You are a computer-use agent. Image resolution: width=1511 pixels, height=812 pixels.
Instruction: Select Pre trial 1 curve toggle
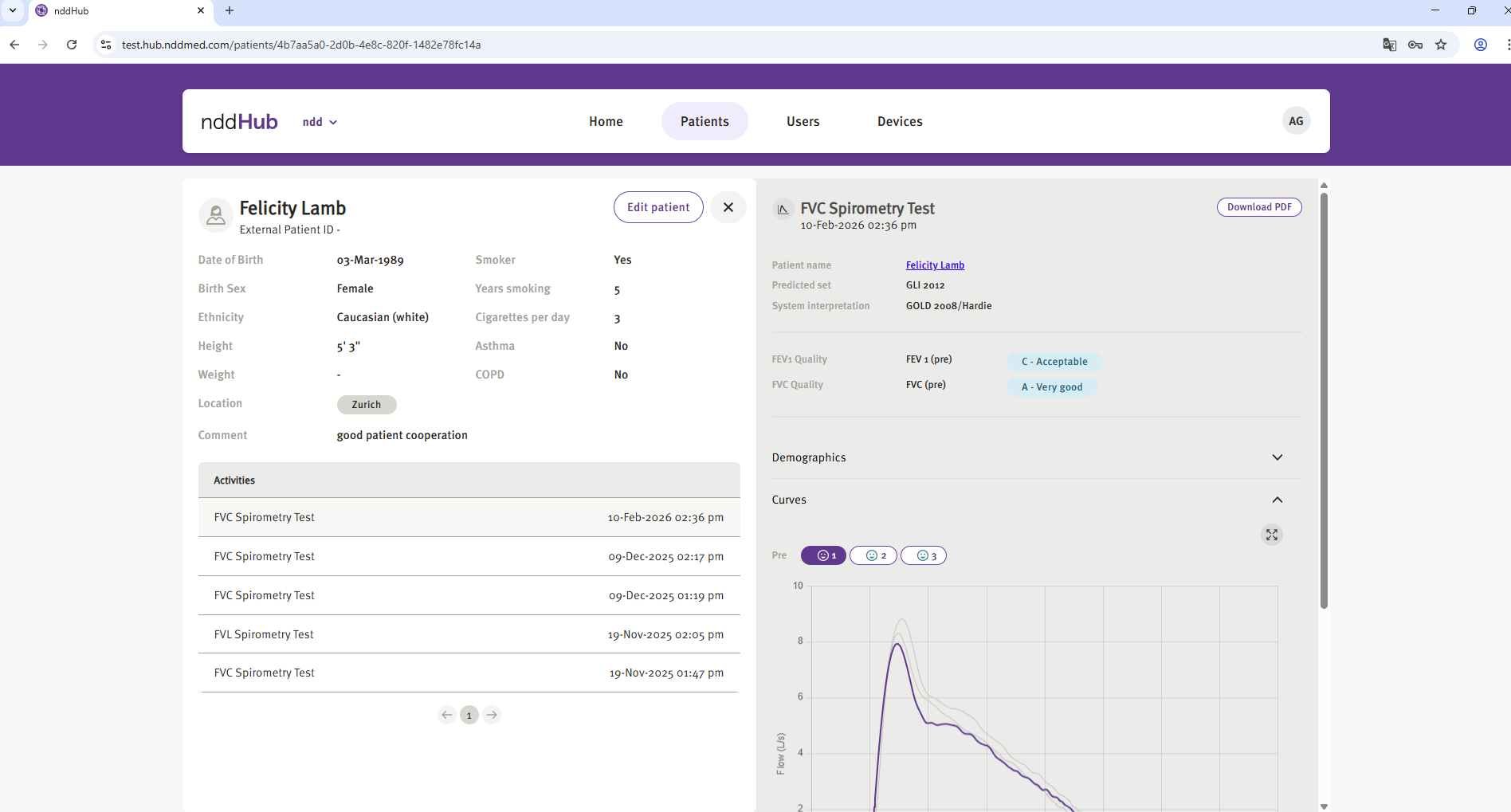click(823, 555)
